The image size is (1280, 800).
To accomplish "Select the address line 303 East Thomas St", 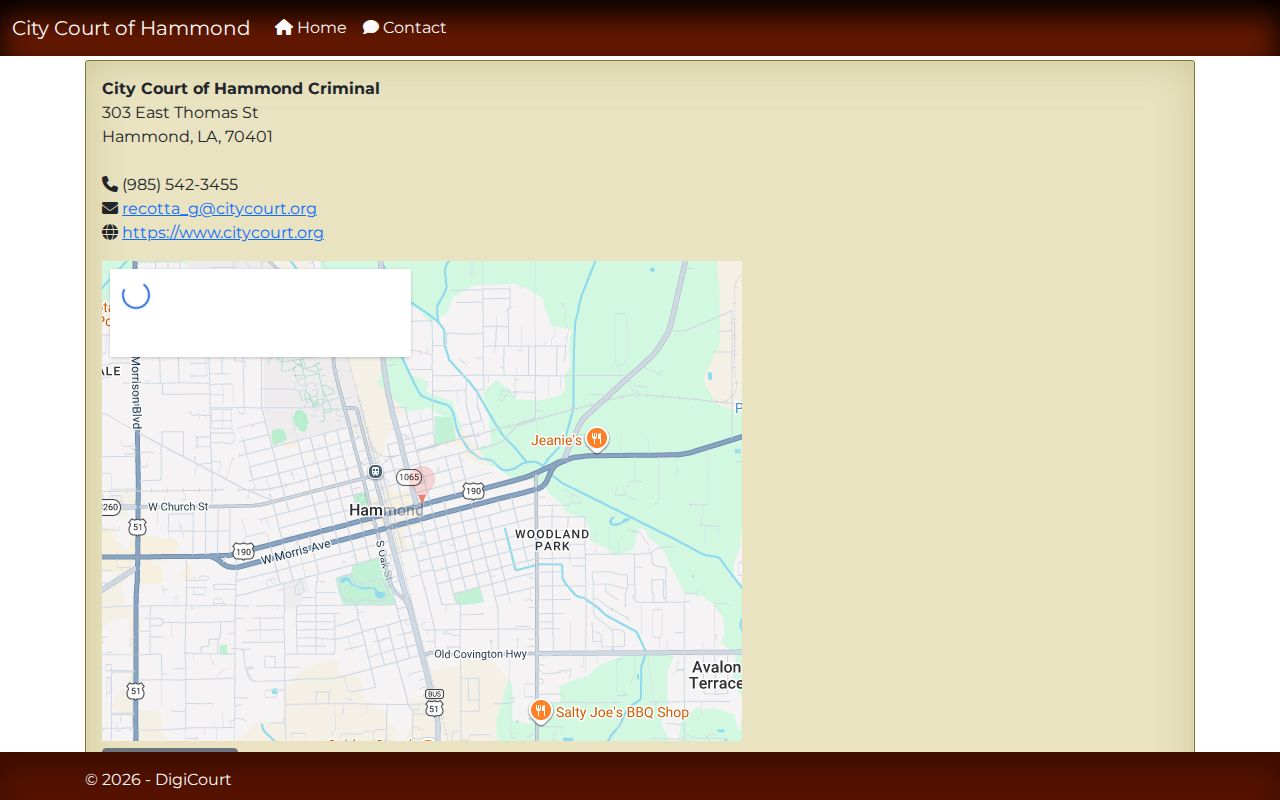I will (180, 112).
